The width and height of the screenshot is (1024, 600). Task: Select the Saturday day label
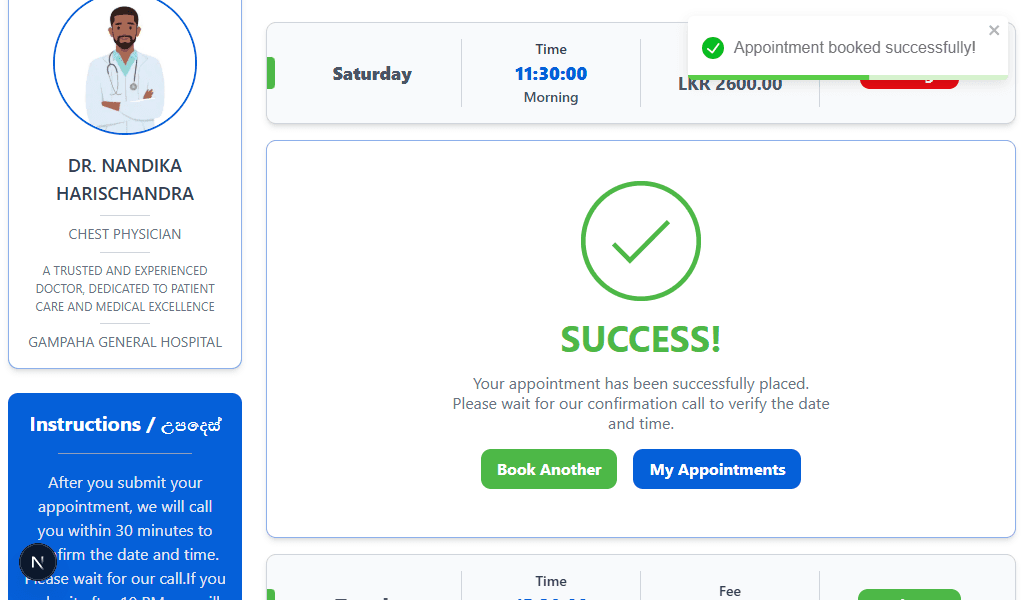click(x=372, y=74)
